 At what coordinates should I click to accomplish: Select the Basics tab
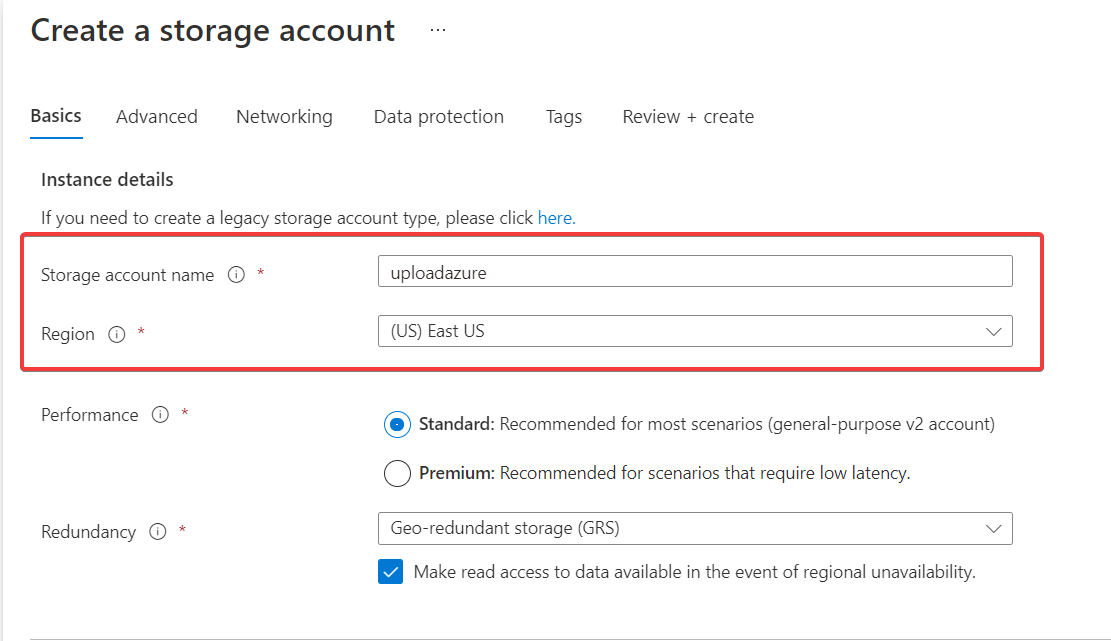point(56,116)
